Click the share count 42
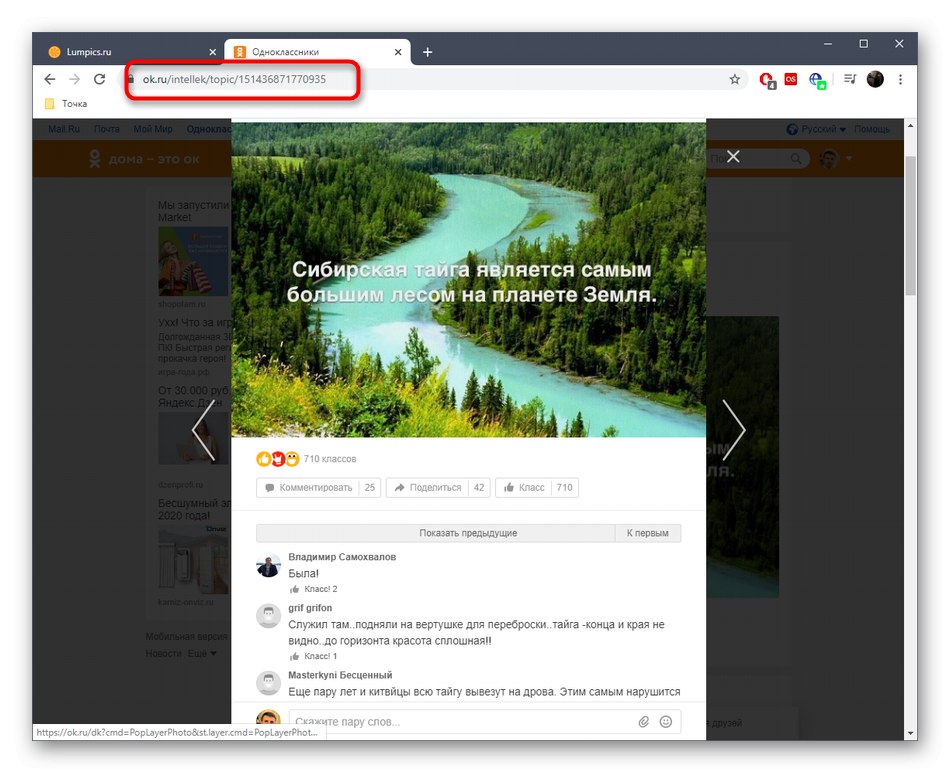Image resolution: width=950 pixels, height=773 pixels. (479, 488)
